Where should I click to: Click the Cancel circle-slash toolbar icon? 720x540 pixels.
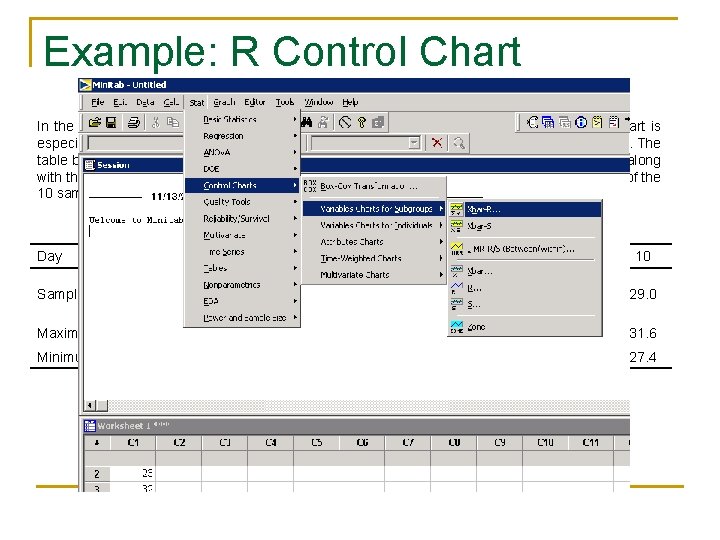(345, 123)
